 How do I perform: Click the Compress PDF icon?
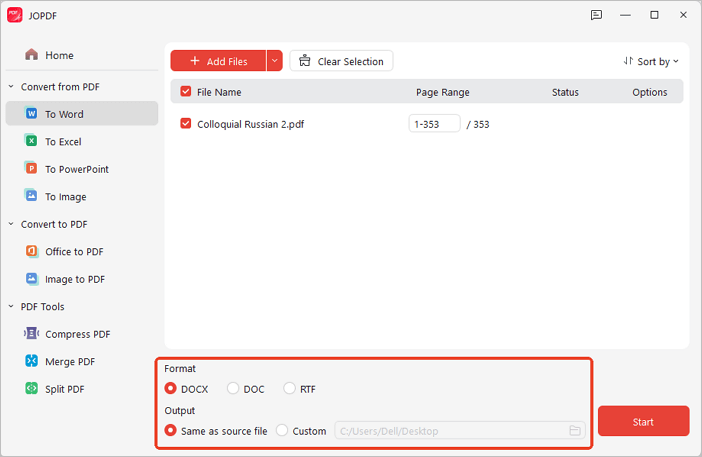32,334
